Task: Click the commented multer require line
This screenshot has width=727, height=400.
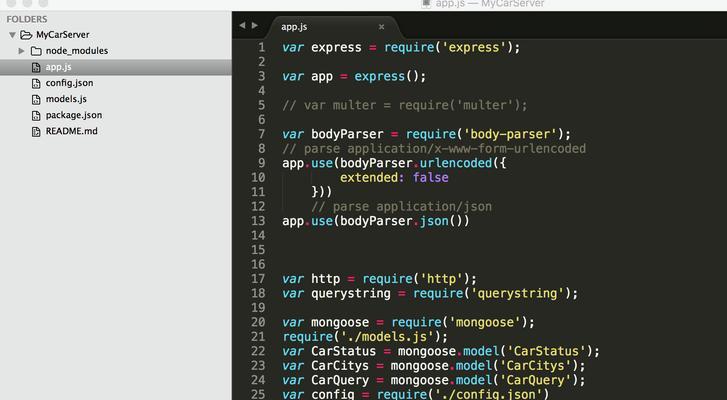Action: pos(405,105)
